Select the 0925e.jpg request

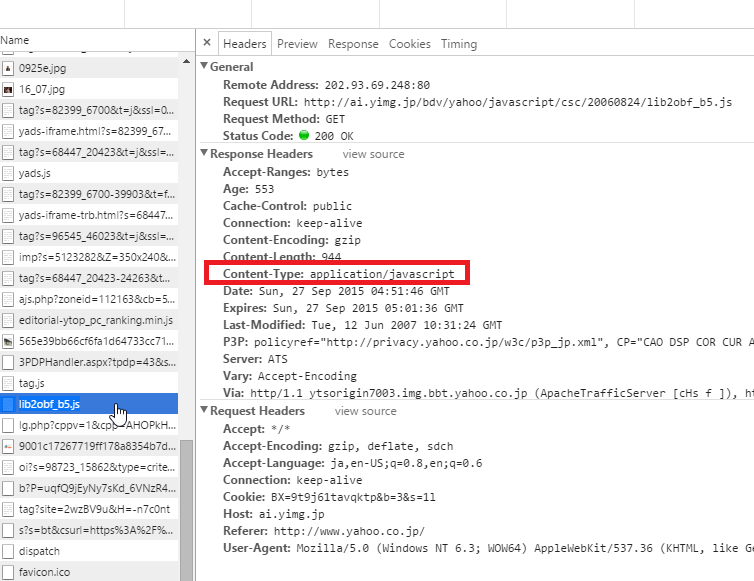[x=89, y=68]
